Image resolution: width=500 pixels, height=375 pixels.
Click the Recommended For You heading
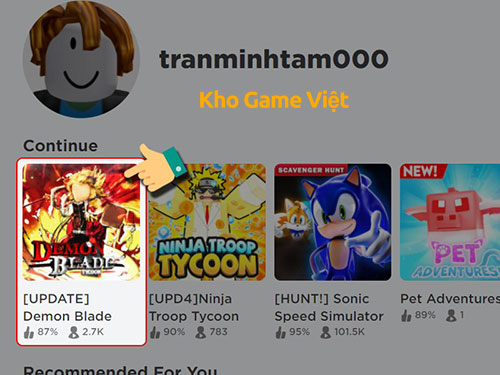coord(120,370)
